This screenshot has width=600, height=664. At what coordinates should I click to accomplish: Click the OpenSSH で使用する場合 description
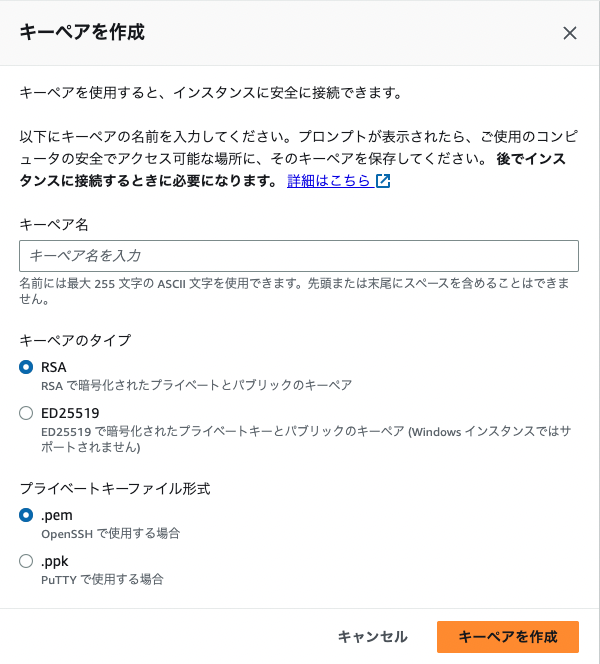[110, 533]
